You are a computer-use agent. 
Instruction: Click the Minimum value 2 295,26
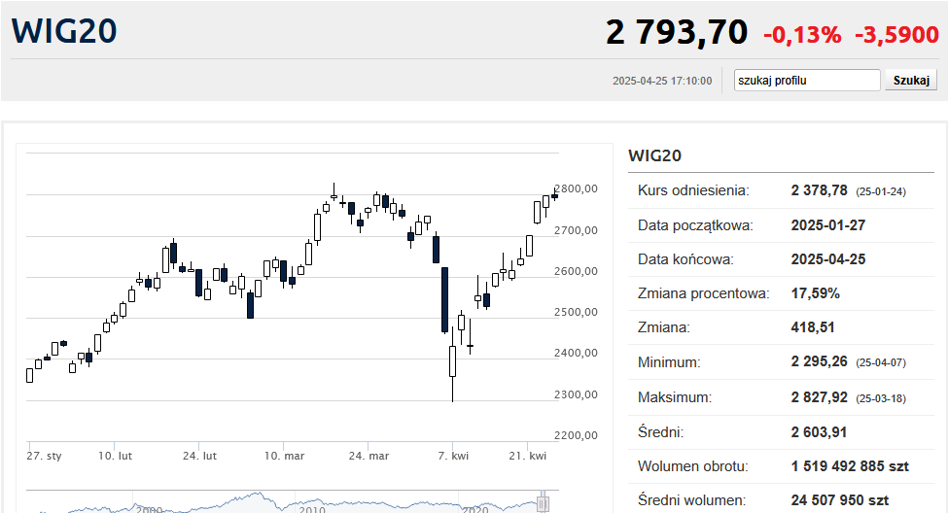tap(819, 362)
